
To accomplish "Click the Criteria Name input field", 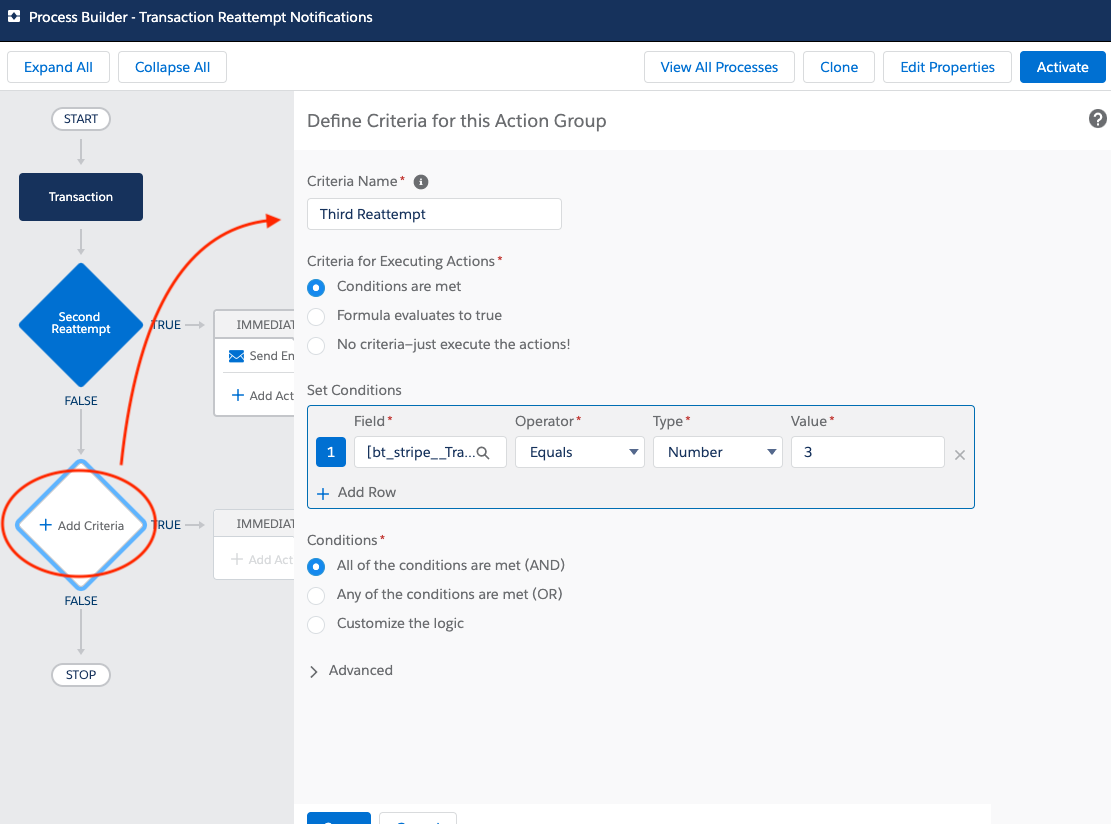I will pyautogui.click(x=434, y=214).
